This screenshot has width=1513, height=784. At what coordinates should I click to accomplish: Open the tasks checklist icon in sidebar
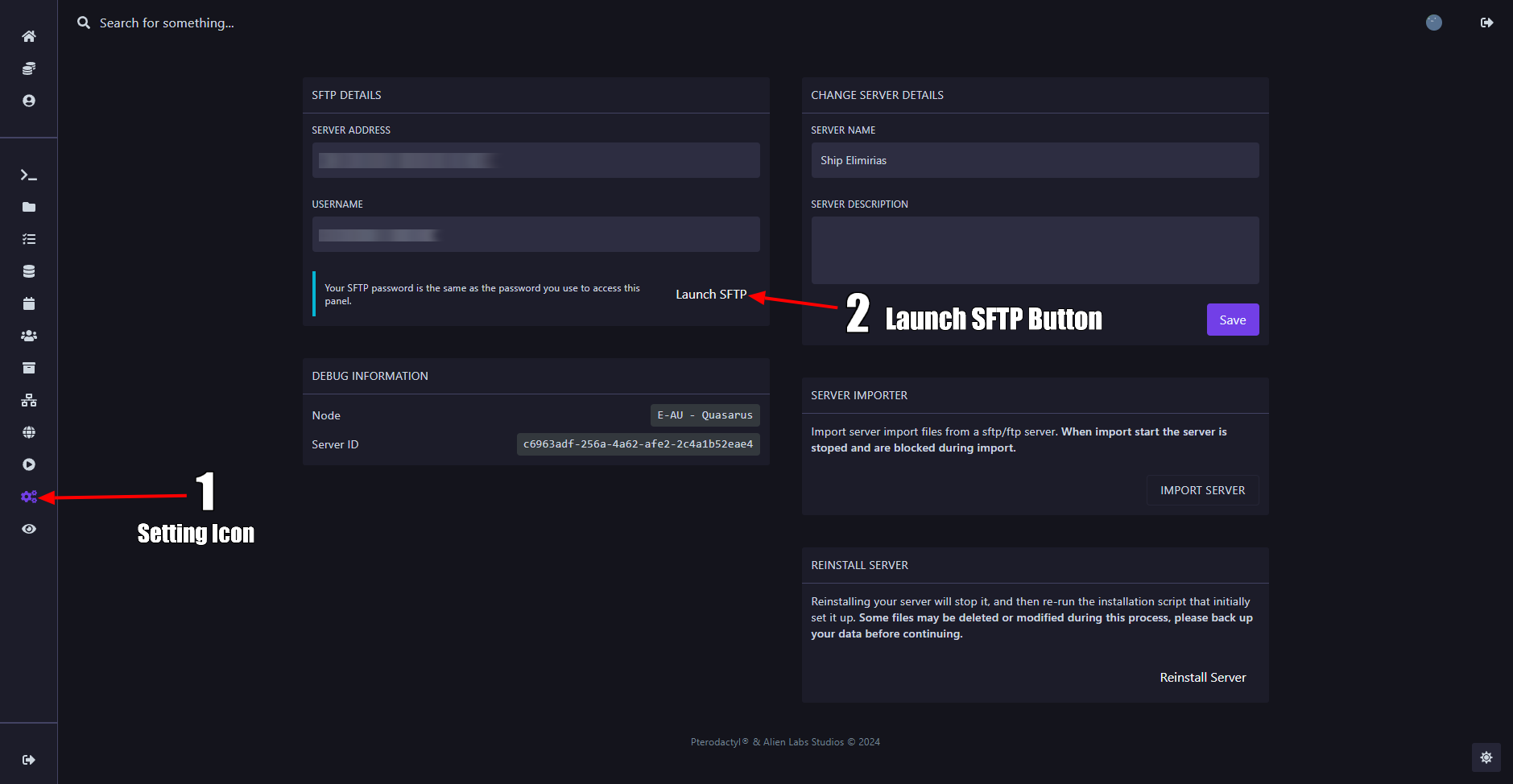coord(29,239)
